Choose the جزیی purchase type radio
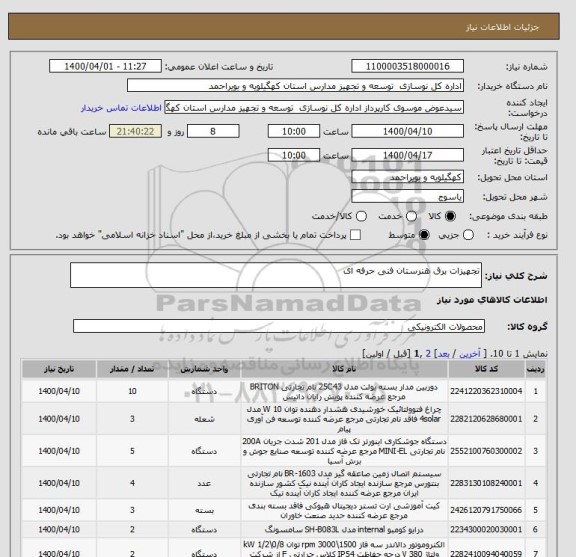Screen dimensions: 576x557 pyautogui.click(x=468, y=235)
